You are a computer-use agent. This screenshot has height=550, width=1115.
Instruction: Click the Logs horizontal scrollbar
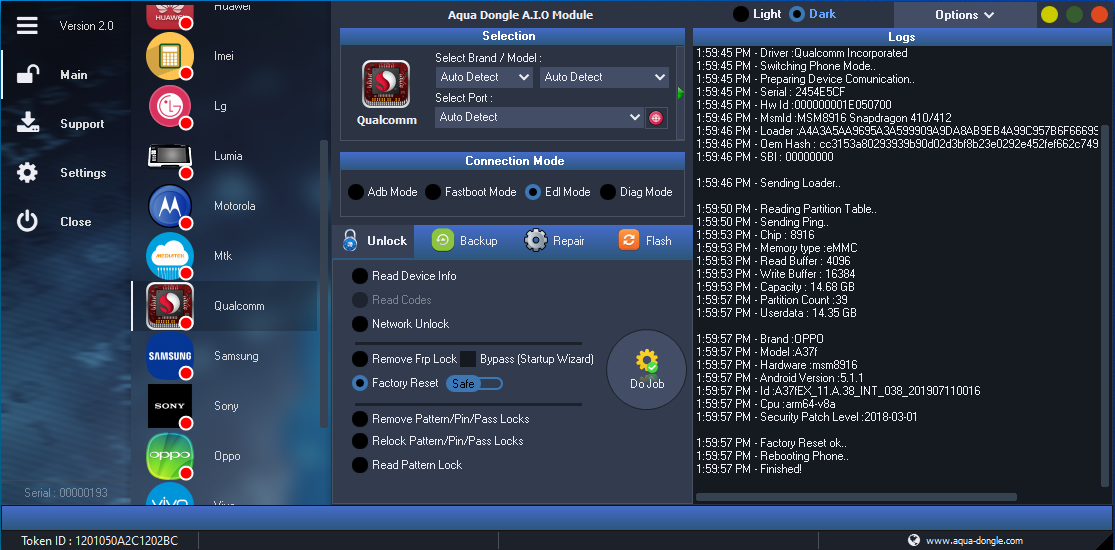(856, 497)
